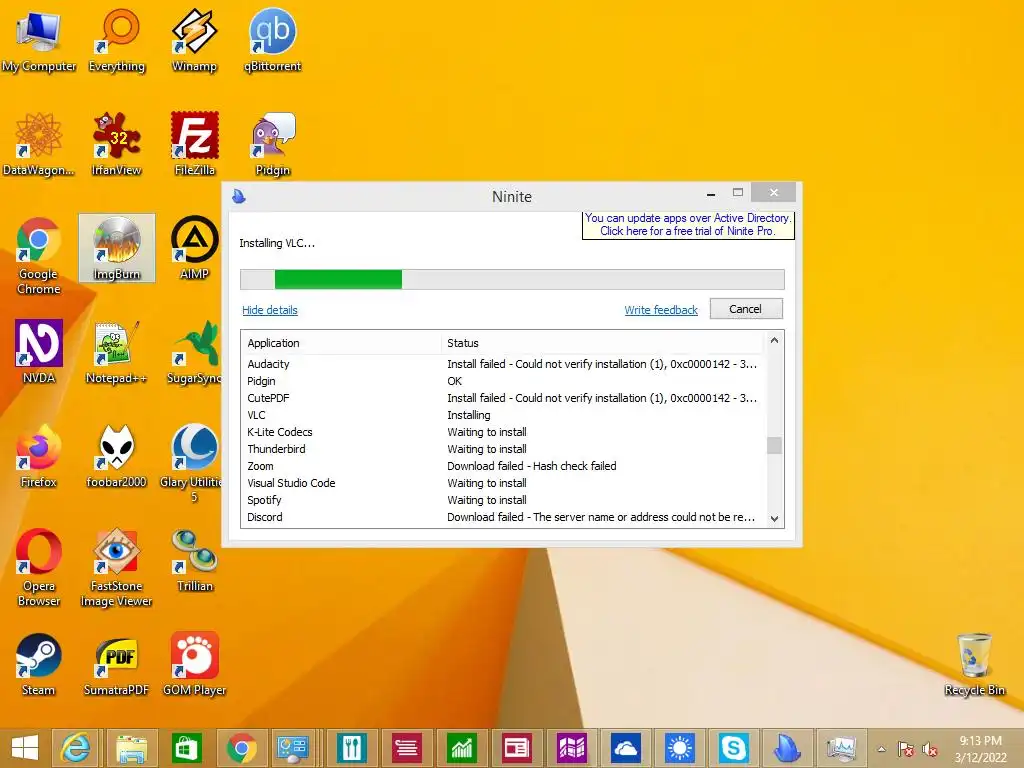Viewport: 1024px width, 768px height.
Task: Open the clock showing 9:13 PM
Action: tap(980, 749)
